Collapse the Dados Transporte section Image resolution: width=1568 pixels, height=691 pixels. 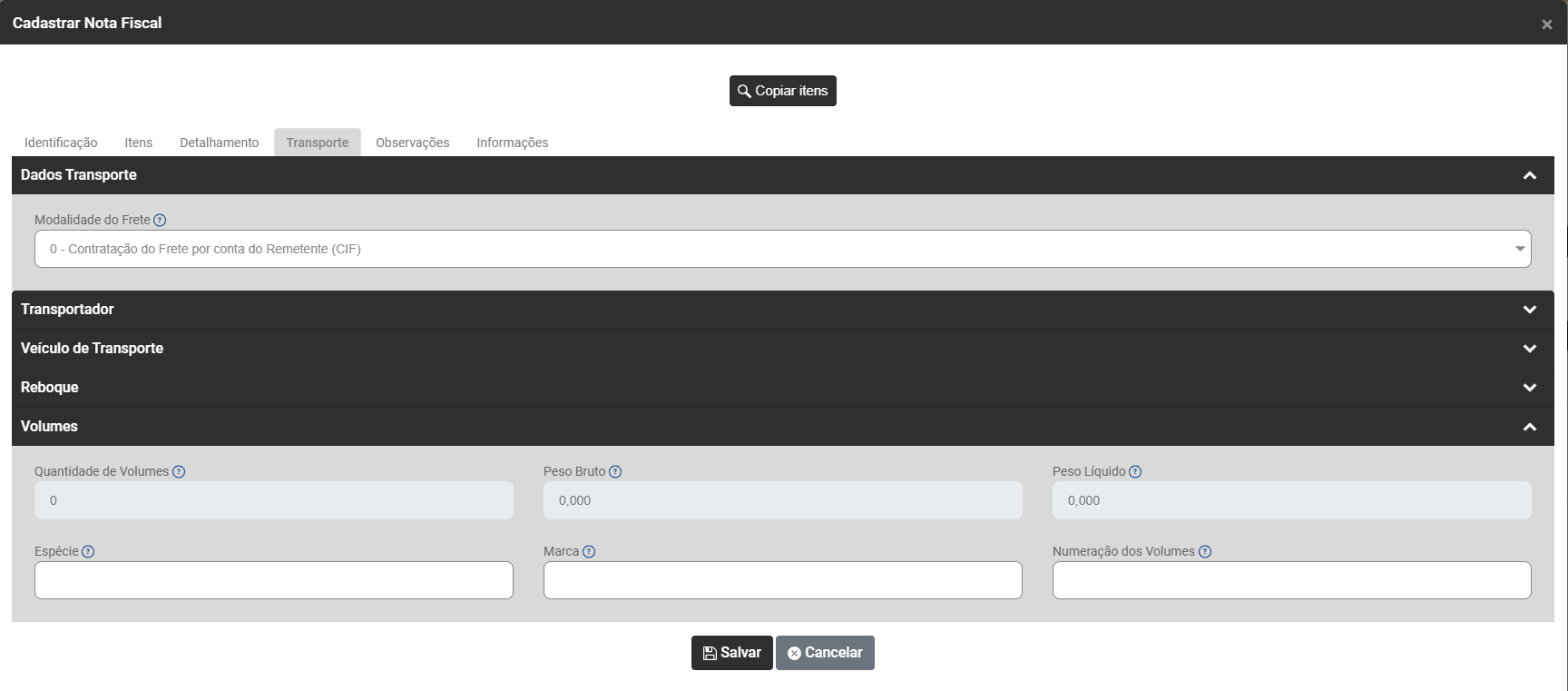point(1529,175)
